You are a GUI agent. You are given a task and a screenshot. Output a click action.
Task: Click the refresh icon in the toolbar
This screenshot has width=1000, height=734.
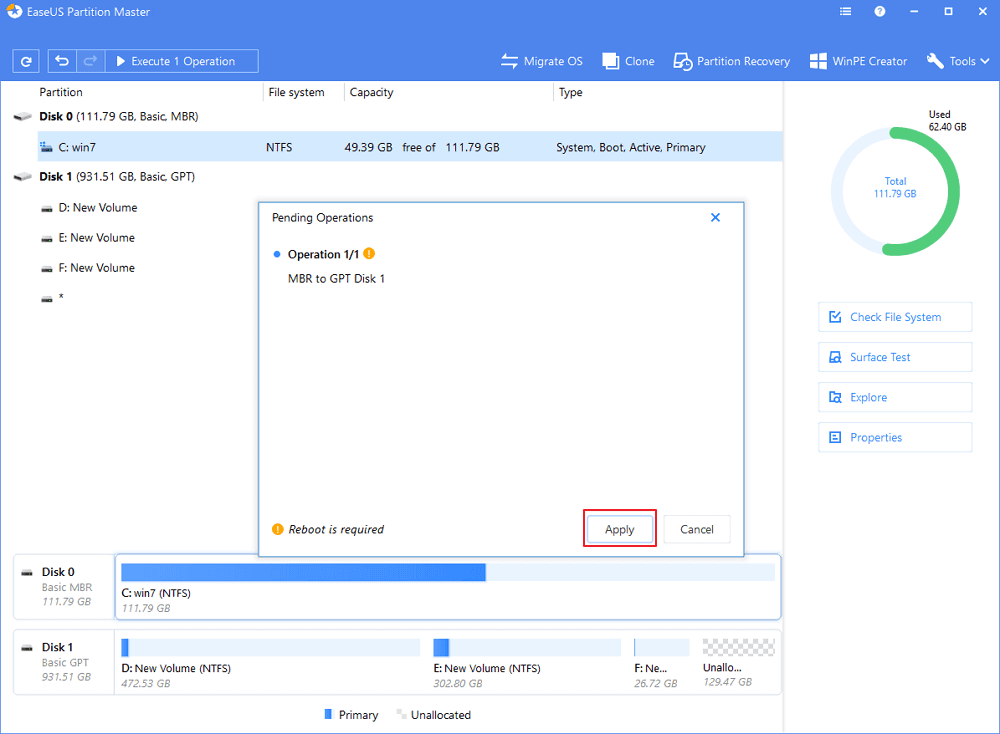(x=25, y=61)
